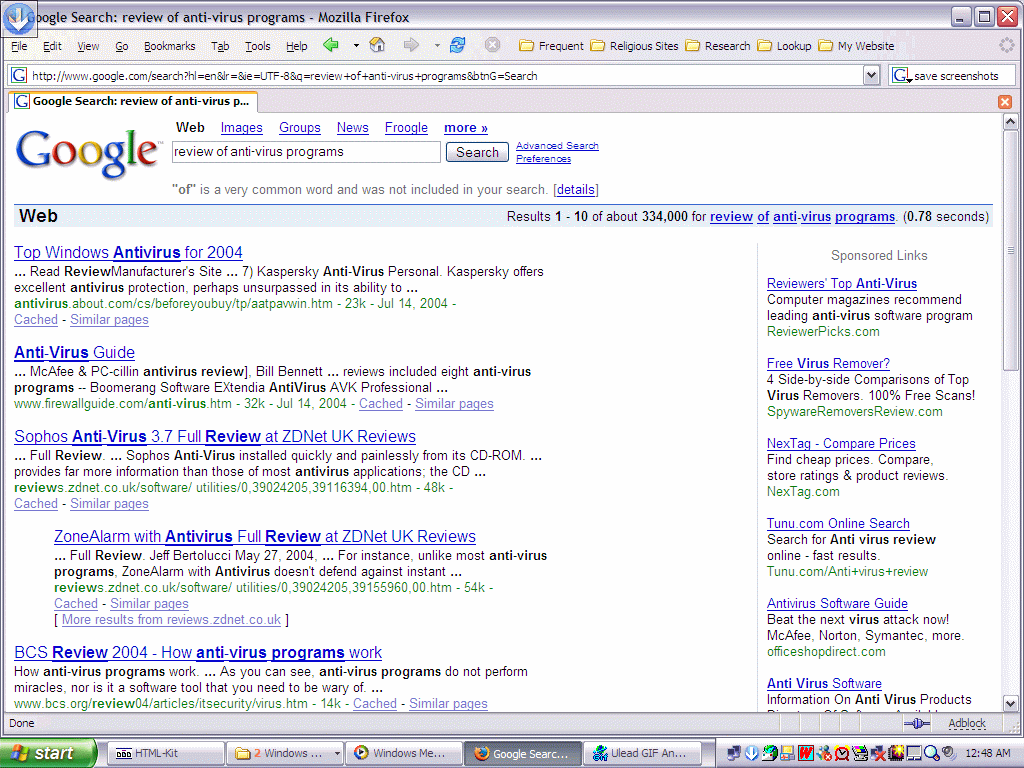Open 'Reviewers' Top Anti-Virus' sponsored link
Viewport: 1024px width, 768px height.
coord(842,283)
